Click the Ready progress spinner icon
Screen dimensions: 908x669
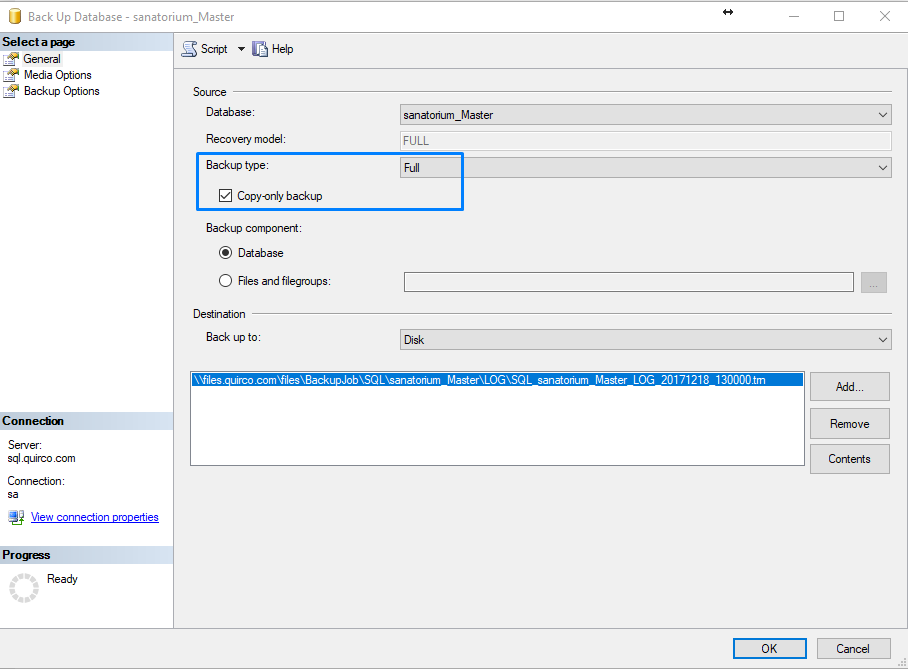click(x=23, y=588)
